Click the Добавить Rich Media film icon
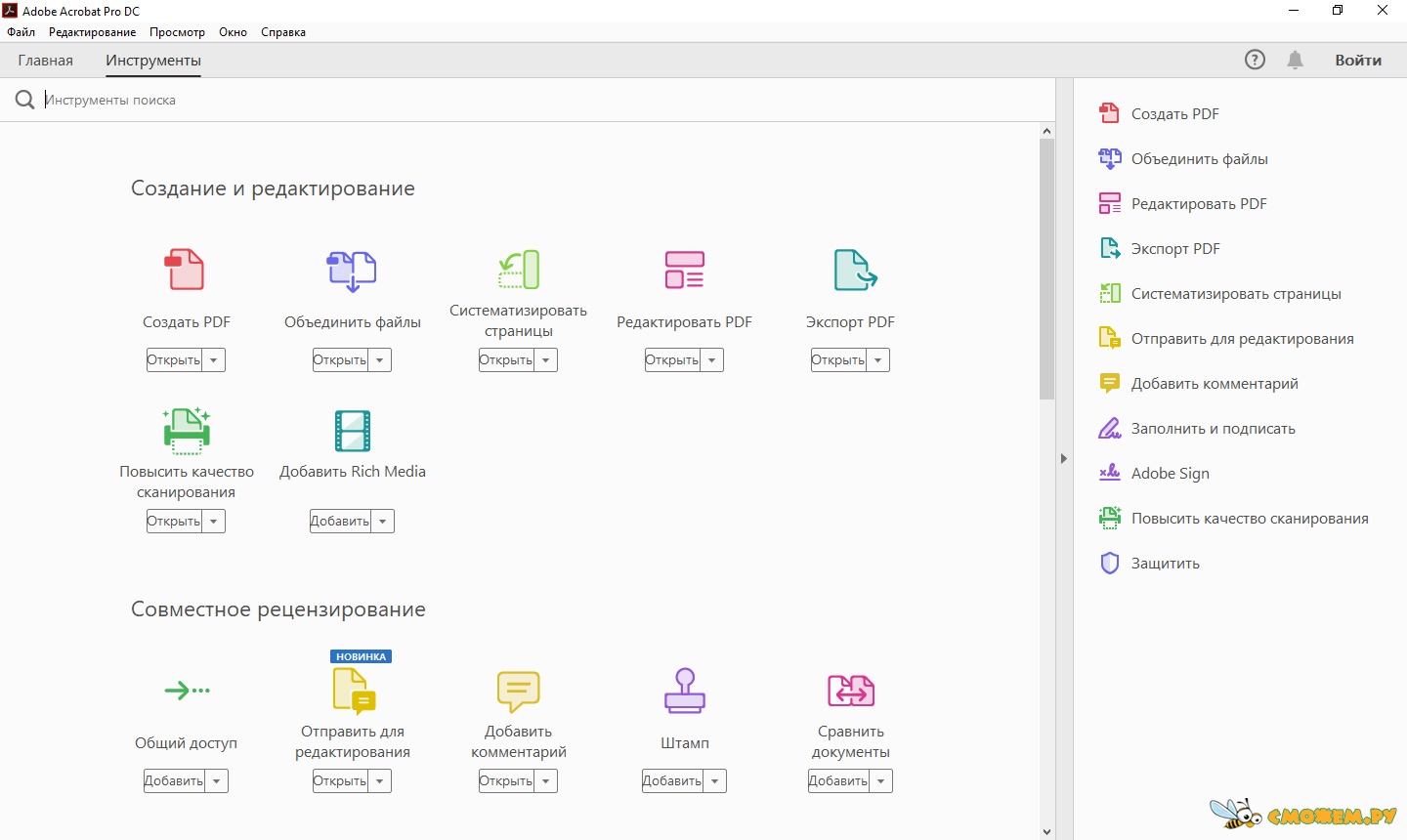 pos(353,431)
